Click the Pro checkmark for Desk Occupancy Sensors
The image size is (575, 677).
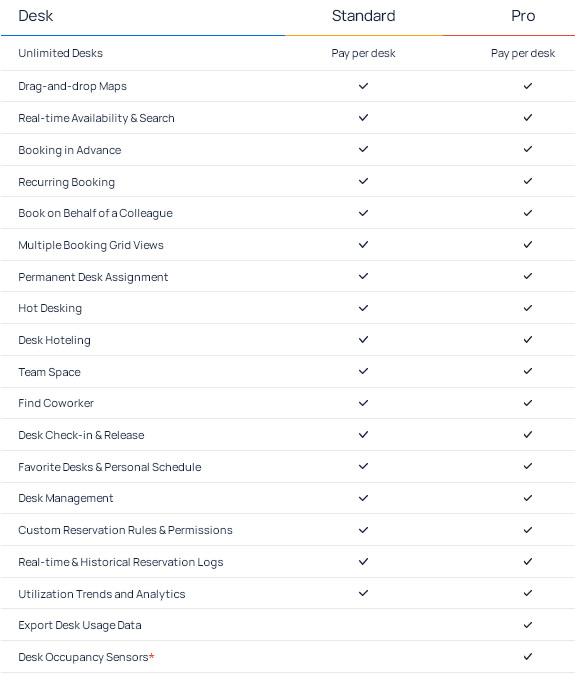[528, 656]
